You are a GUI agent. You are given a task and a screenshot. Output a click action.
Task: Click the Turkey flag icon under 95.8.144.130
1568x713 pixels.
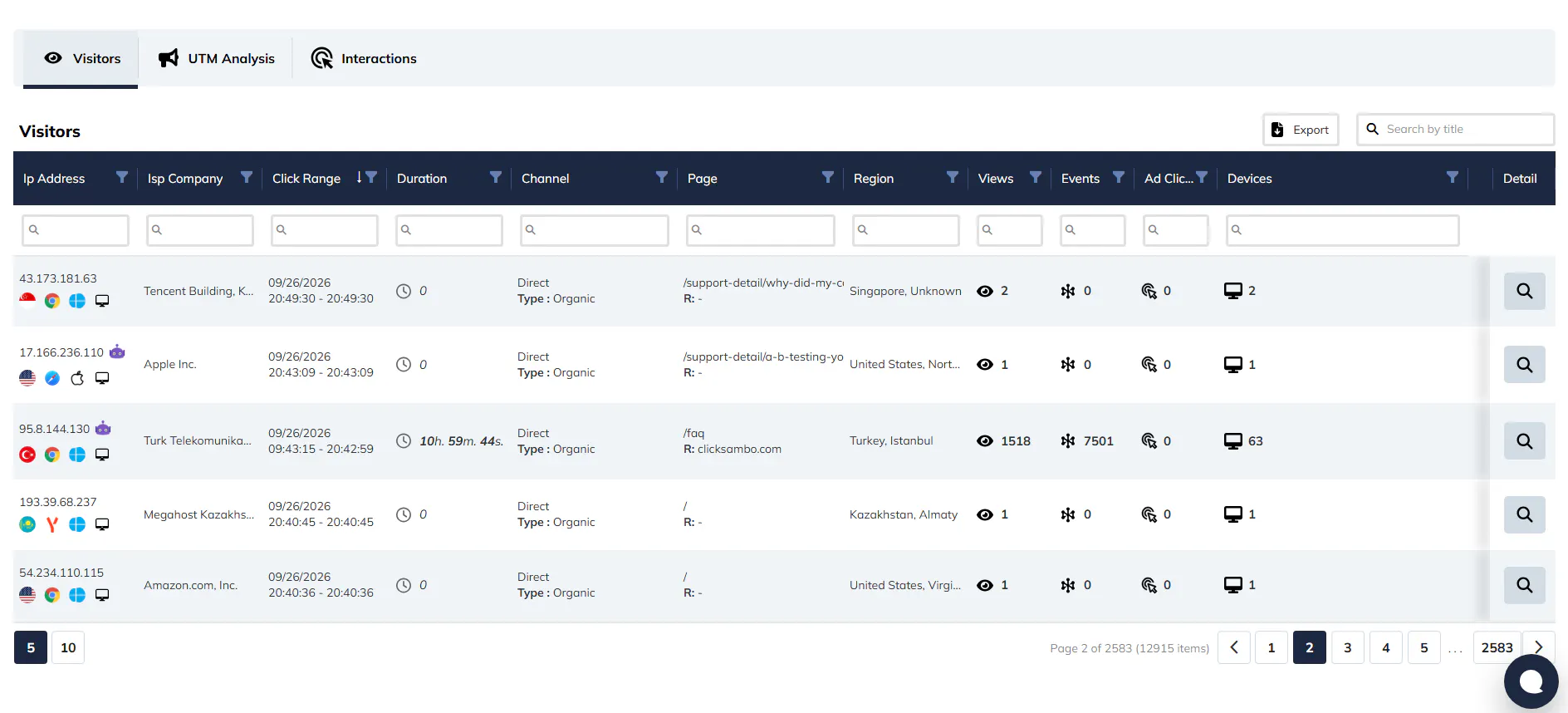click(x=27, y=455)
